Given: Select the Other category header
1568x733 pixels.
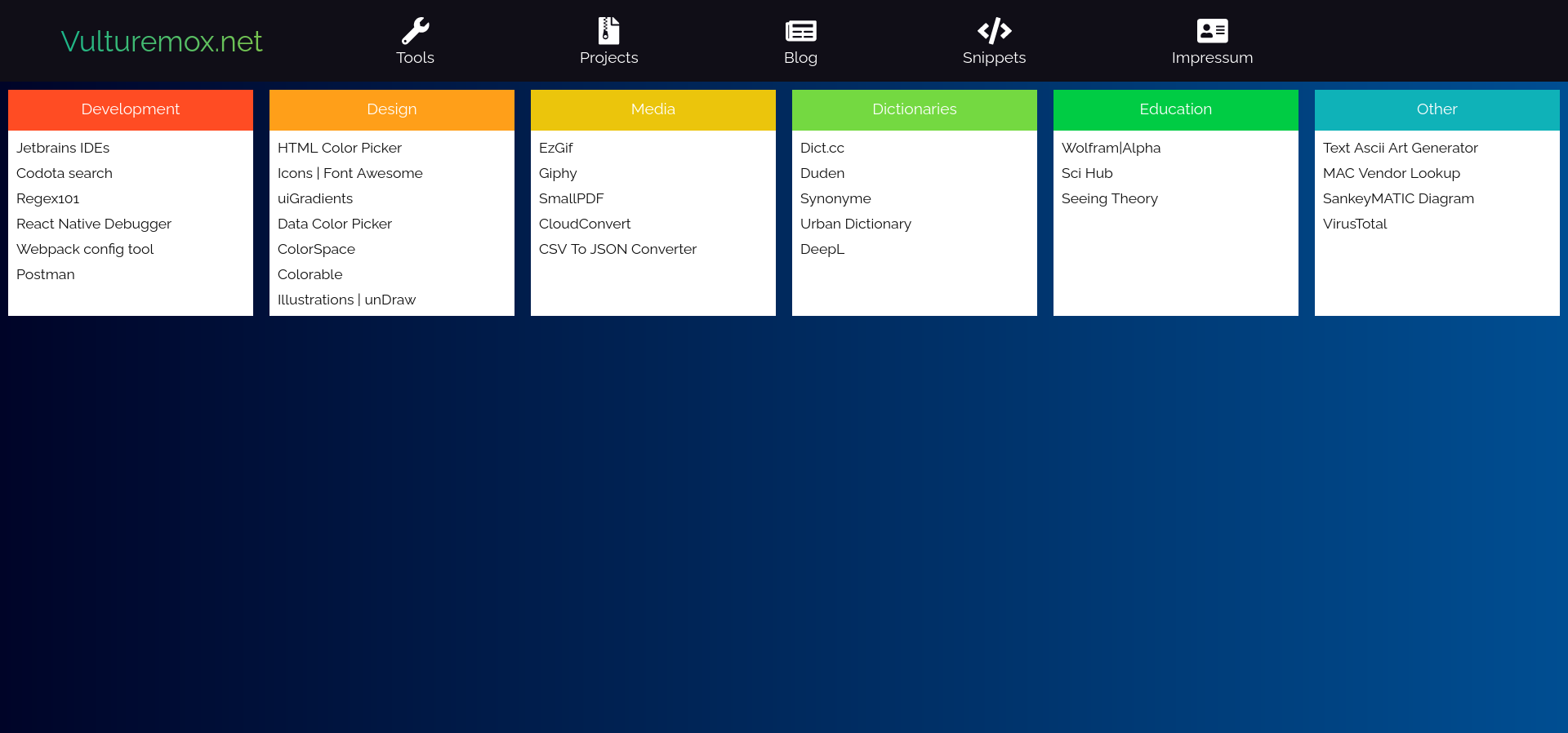Looking at the screenshot, I should (x=1437, y=110).
